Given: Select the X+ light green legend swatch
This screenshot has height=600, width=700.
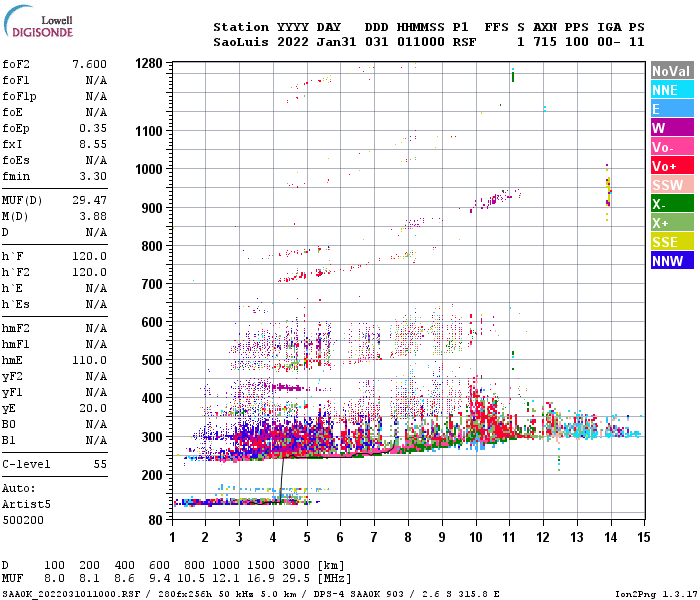Looking at the screenshot, I should point(672,223).
